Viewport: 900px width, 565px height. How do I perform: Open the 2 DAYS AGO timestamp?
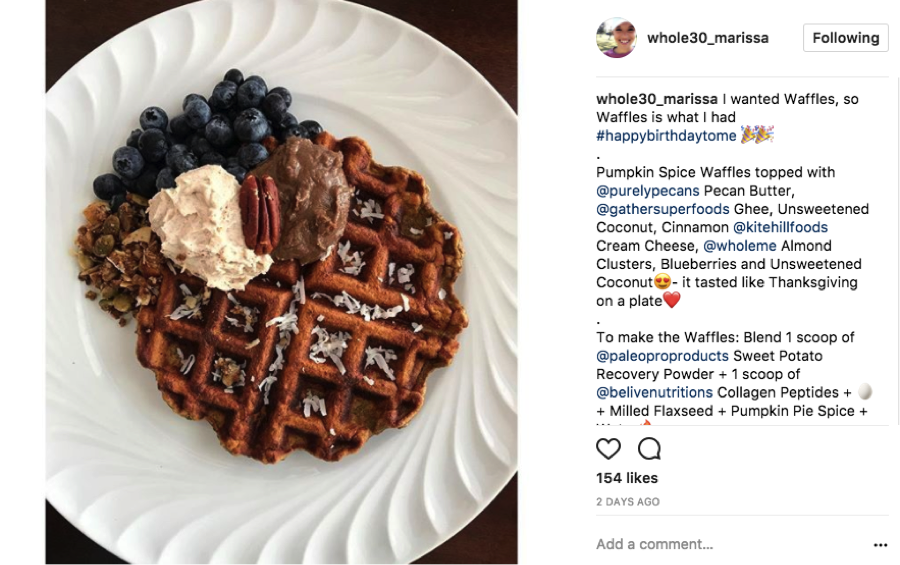[x=628, y=502]
